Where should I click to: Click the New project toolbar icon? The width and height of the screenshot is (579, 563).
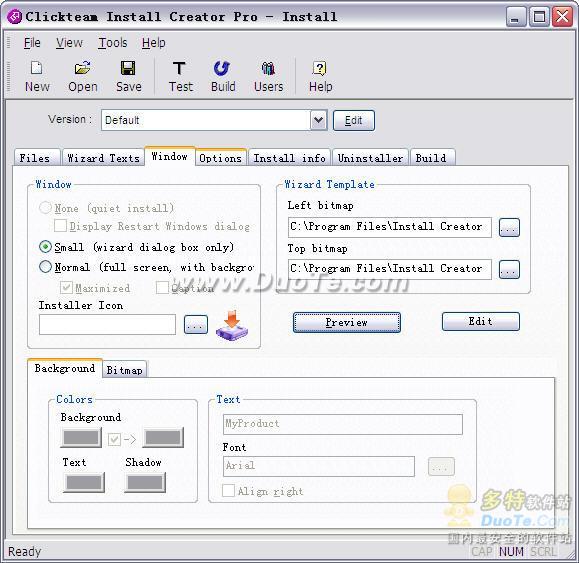[37, 77]
